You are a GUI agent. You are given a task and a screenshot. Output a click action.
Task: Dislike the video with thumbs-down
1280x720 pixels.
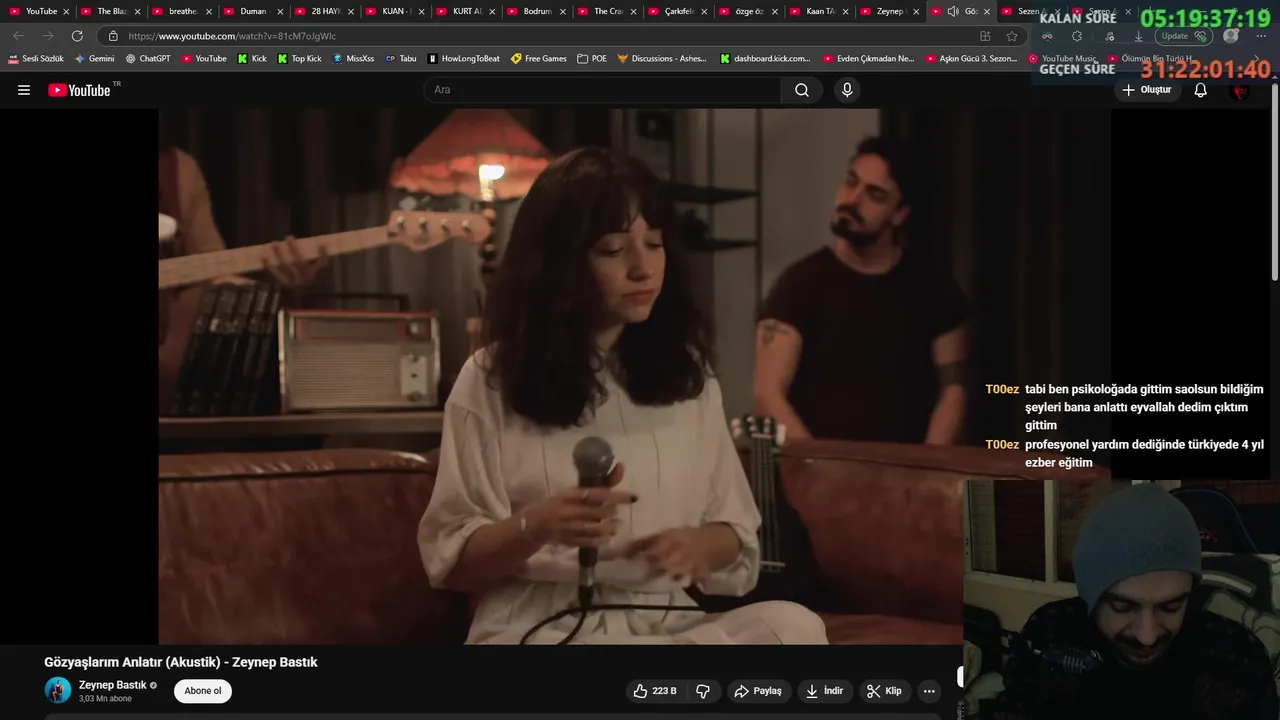703,691
